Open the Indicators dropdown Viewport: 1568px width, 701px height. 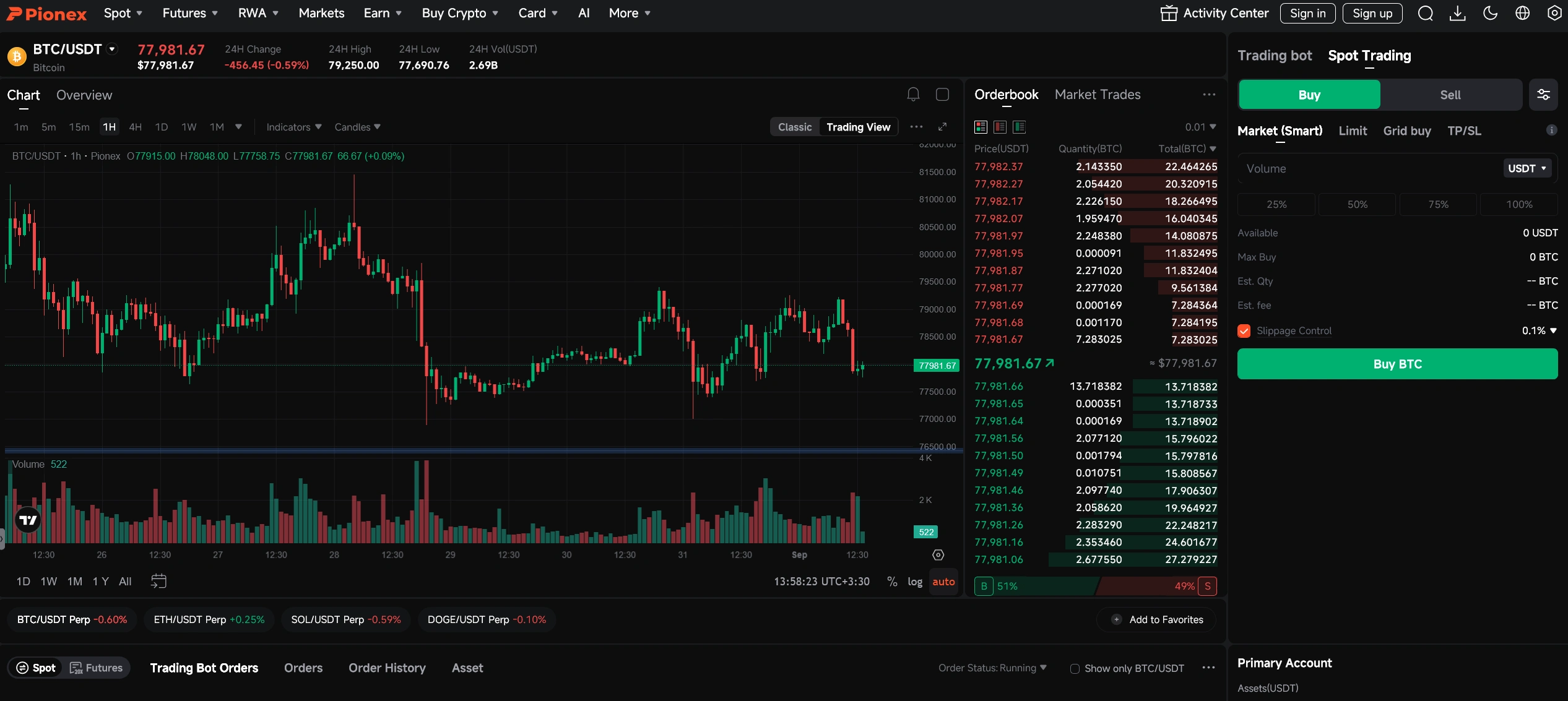pyautogui.click(x=294, y=127)
